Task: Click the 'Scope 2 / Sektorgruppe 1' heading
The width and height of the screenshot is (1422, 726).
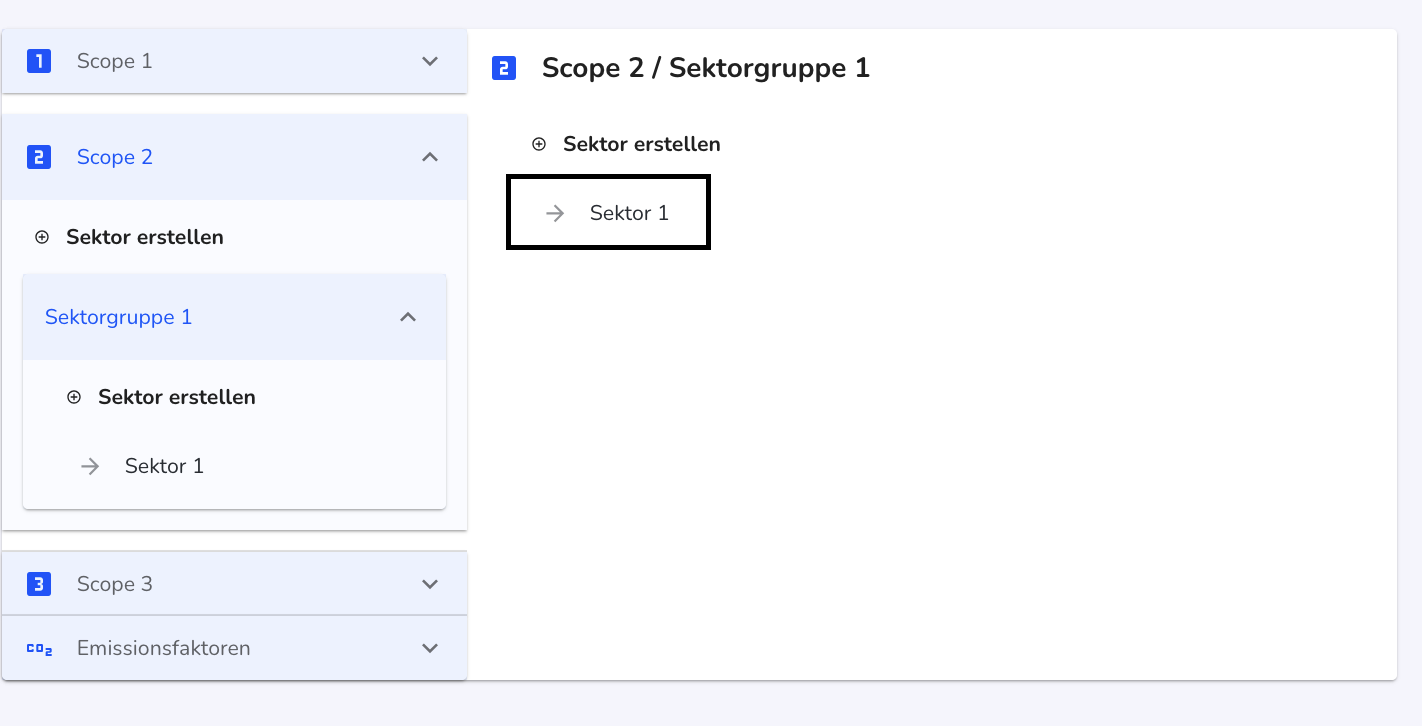Action: pyautogui.click(x=706, y=68)
